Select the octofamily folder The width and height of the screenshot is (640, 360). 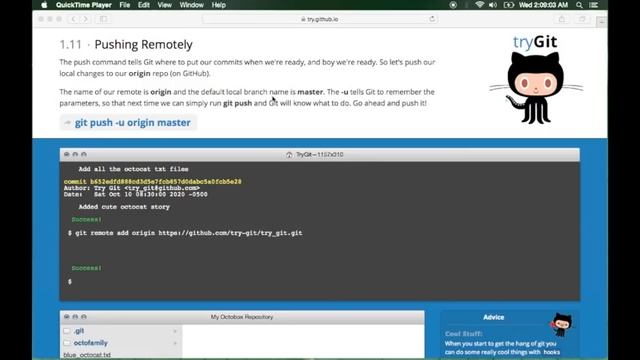coord(91,343)
